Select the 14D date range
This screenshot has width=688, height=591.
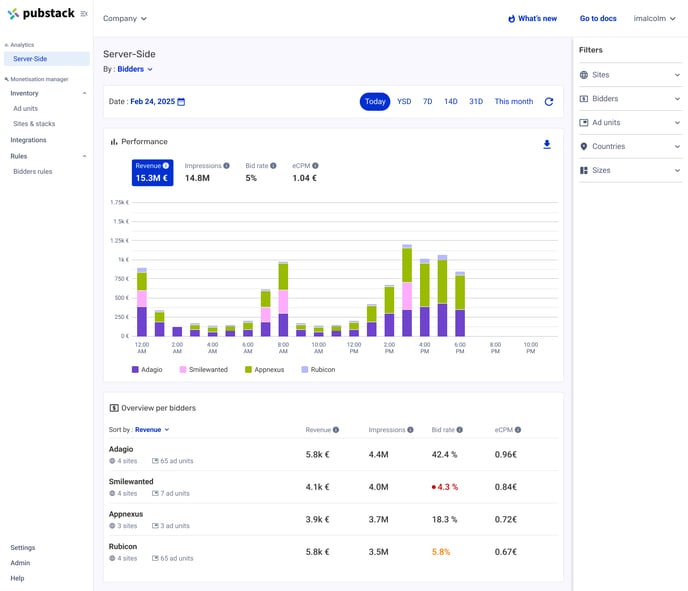tap(451, 102)
